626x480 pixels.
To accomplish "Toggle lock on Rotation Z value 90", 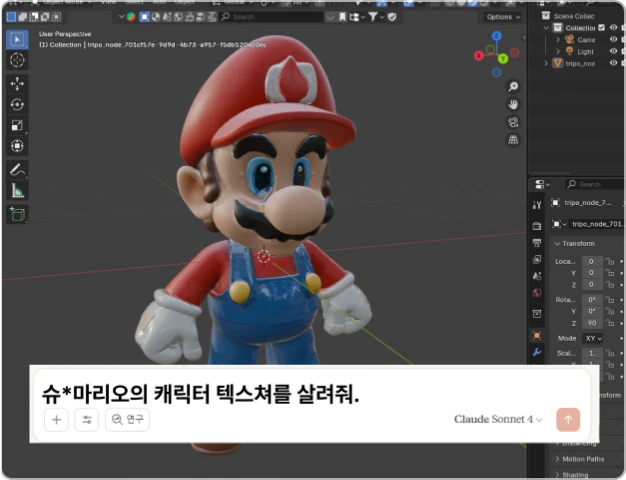I will (x=610, y=323).
